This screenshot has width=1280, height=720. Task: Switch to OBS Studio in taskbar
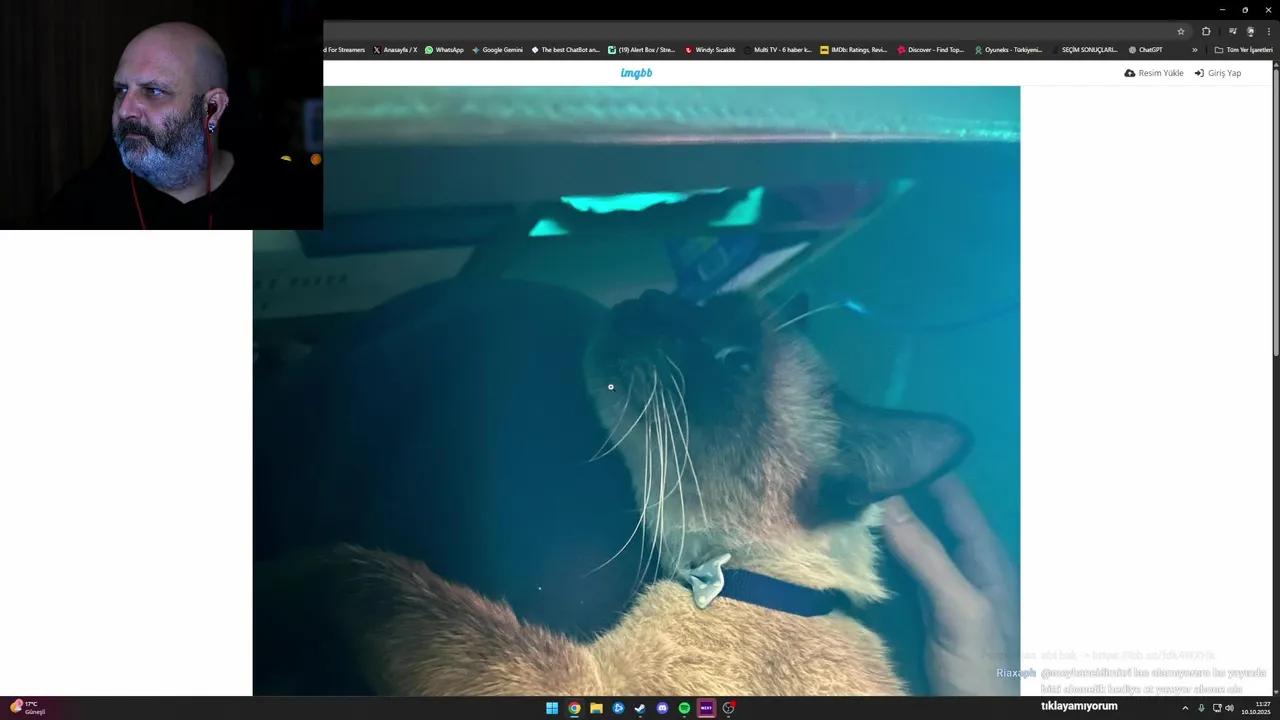[x=728, y=708]
